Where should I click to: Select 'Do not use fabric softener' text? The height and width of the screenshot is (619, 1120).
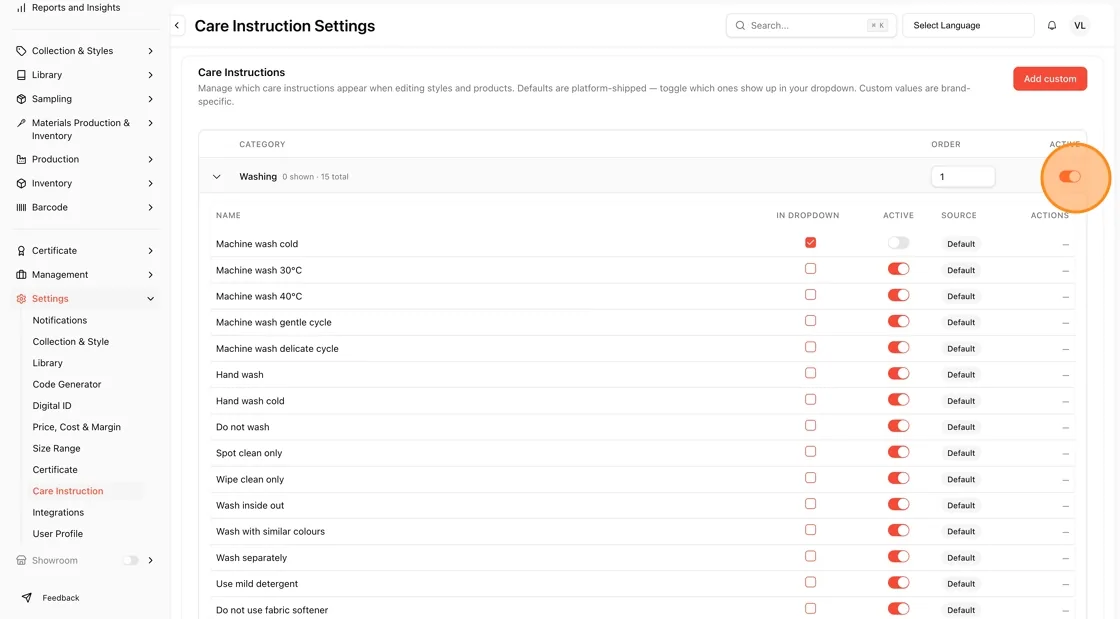[x=272, y=610]
